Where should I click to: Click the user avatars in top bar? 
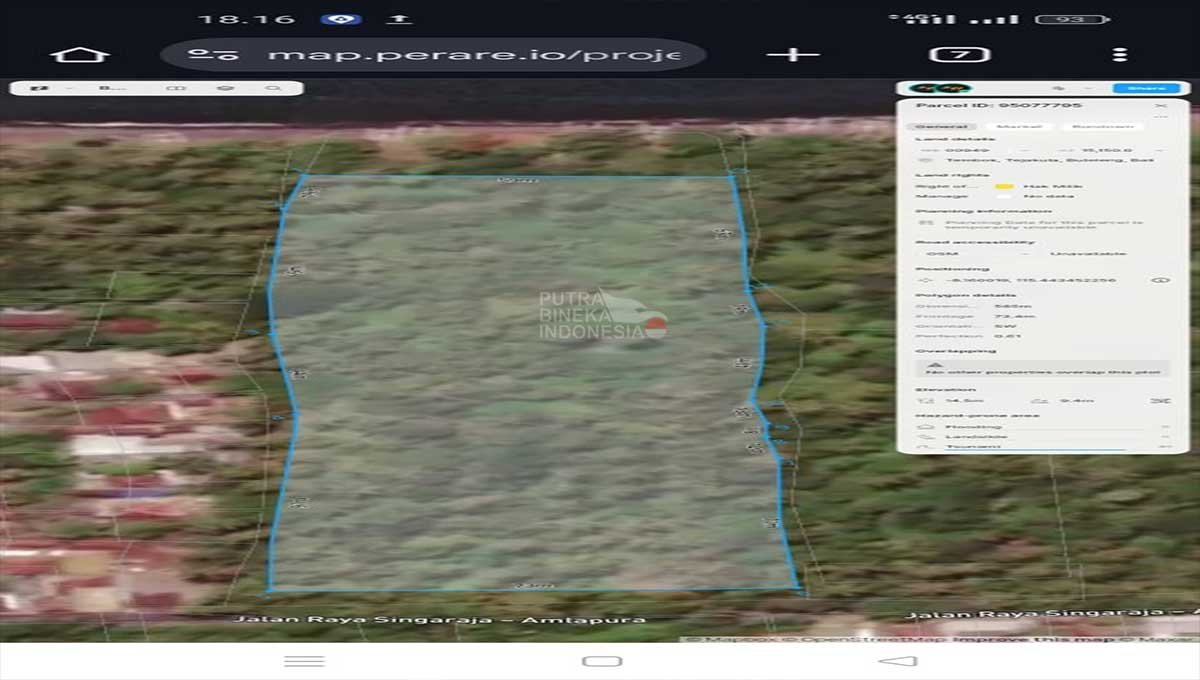point(939,88)
